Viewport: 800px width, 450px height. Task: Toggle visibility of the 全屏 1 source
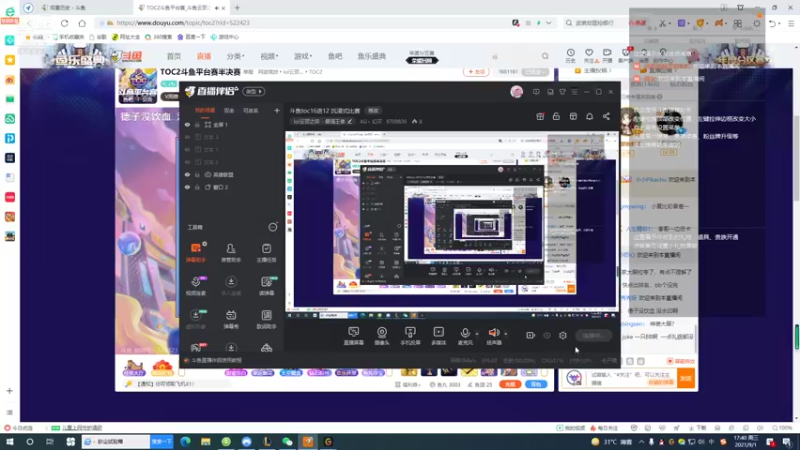(187, 124)
